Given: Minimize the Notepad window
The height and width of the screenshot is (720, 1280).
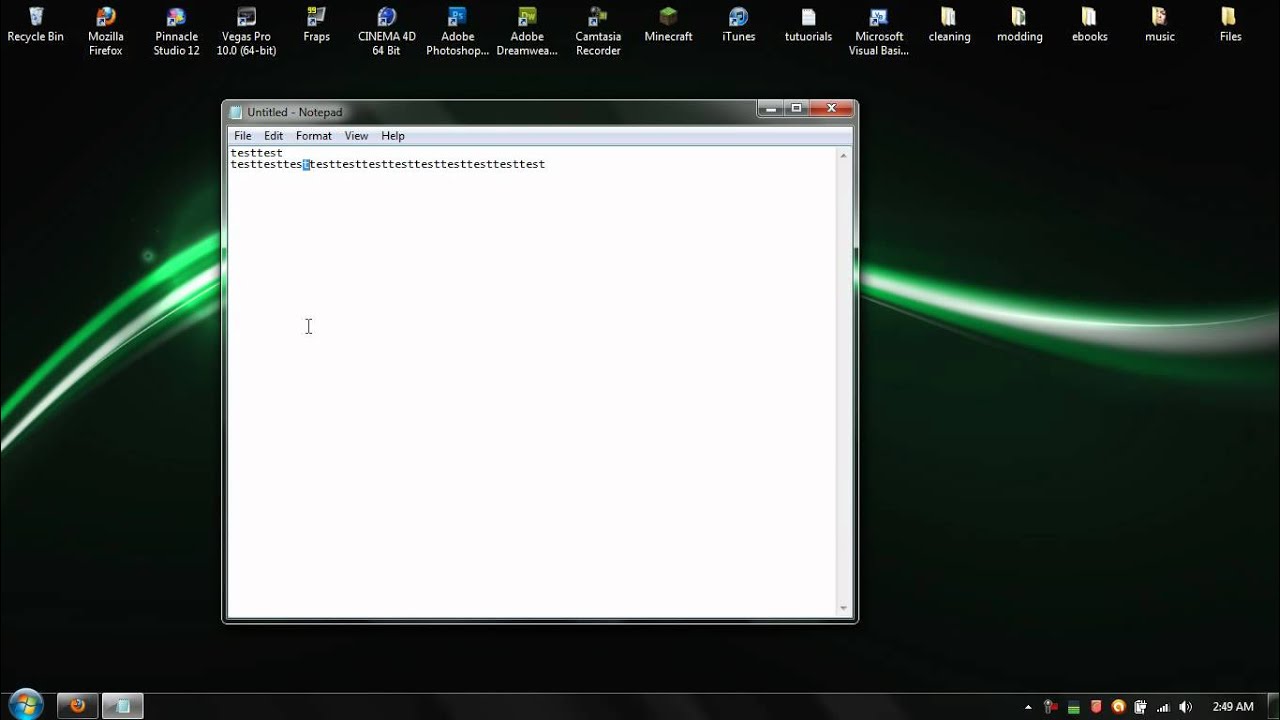Looking at the screenshot, I should pyautogui.click(x=770, y=108).
